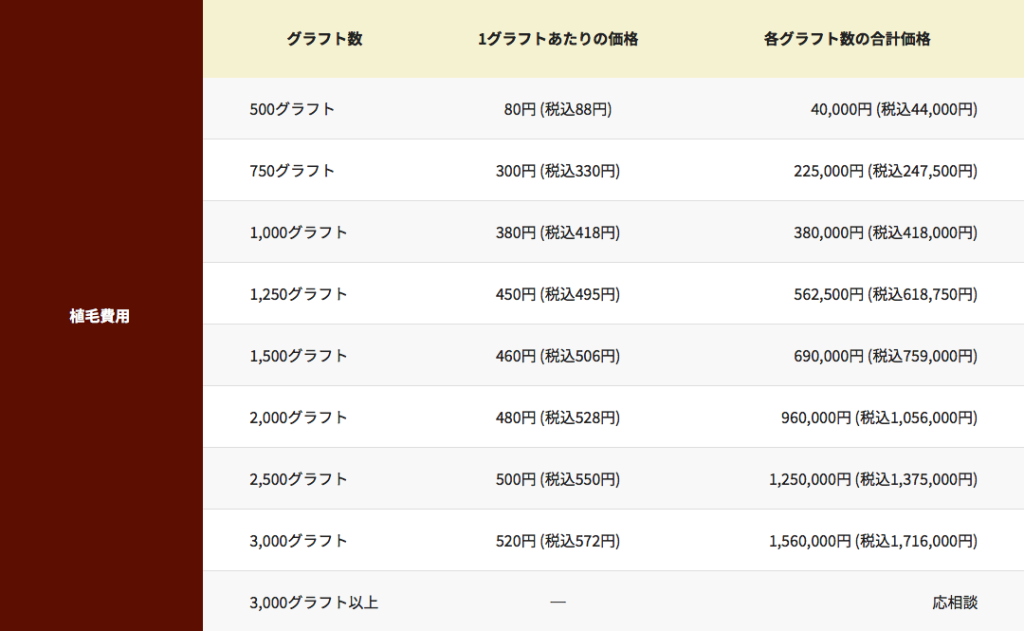This screenshot has height=631, width=1024.
Task: Click the 562,500円 (税込618,750円) total
Action: tap(885, 294)
